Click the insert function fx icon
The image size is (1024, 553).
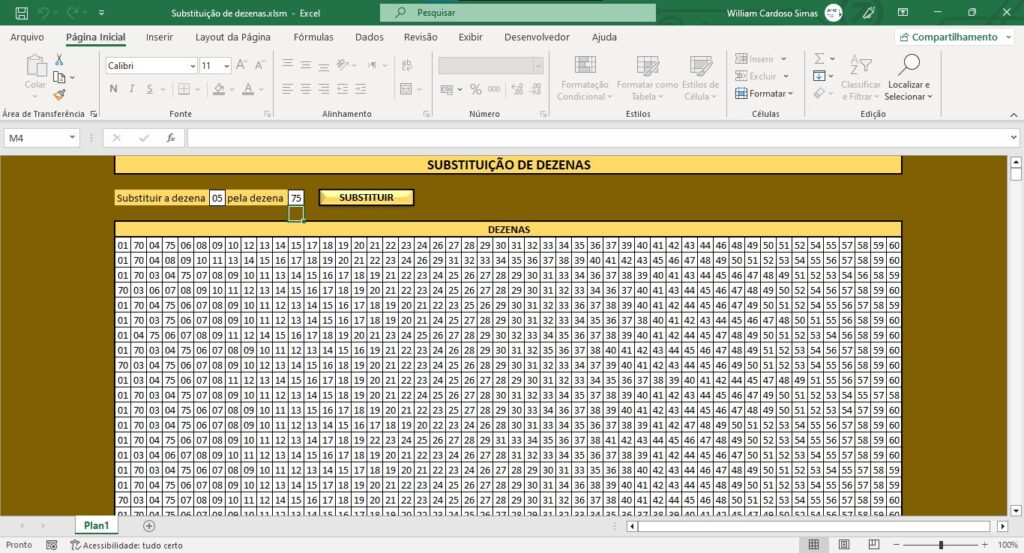[x=170, y=138]
